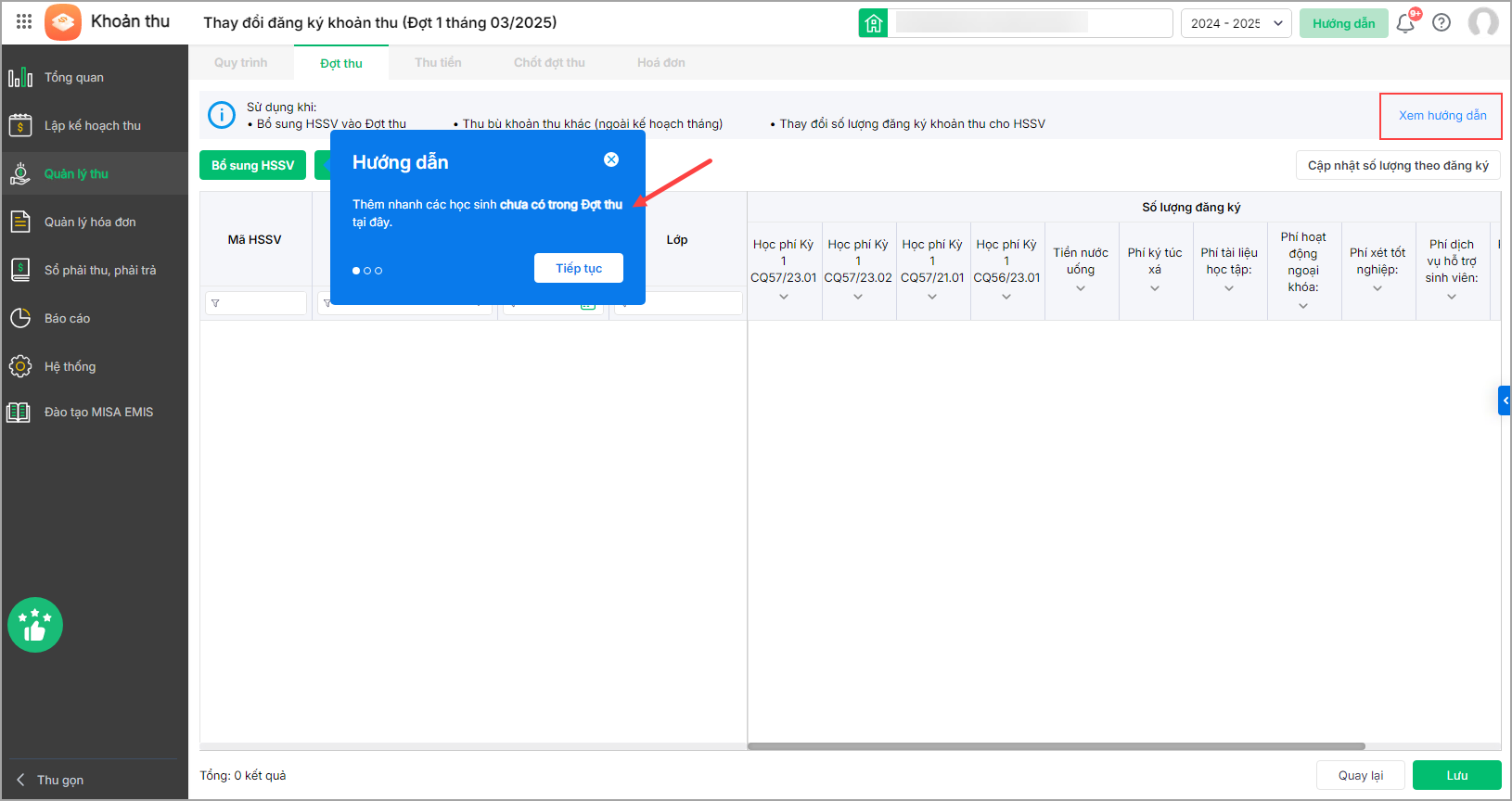Close the Hướng dẫn popup
Viewport: 1512px width, 801px height.
611,159
